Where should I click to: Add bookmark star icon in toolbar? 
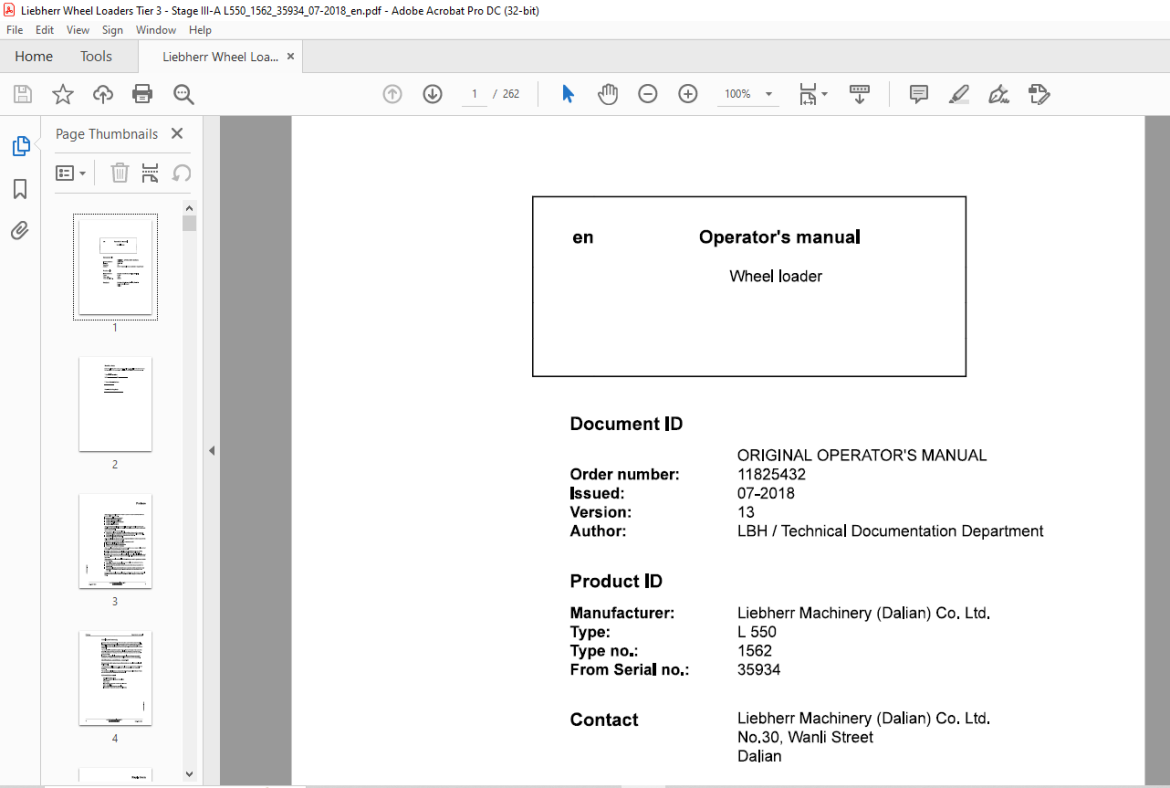pyautogui.click(x=63, y=94)
